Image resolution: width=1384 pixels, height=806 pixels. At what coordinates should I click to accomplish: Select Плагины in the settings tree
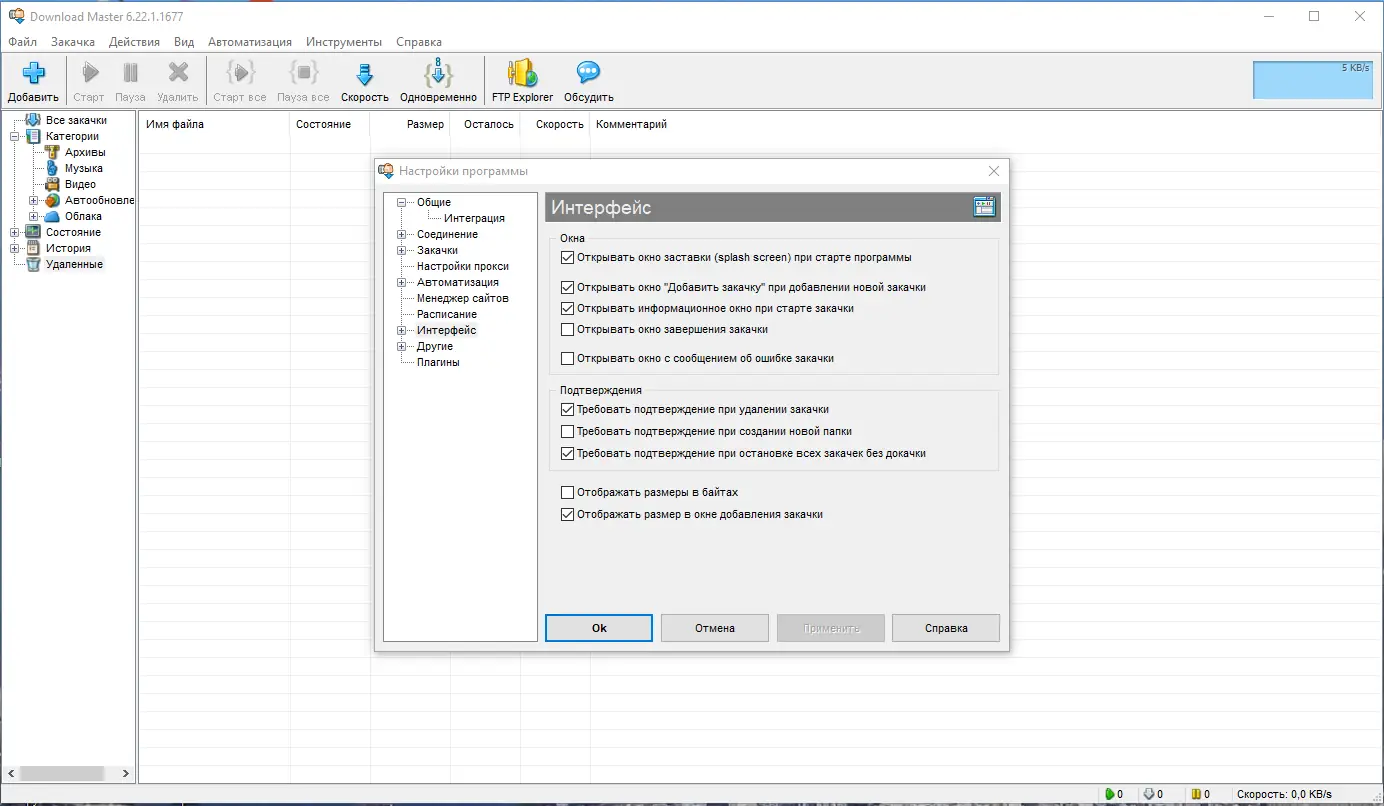tap(438, 362)
